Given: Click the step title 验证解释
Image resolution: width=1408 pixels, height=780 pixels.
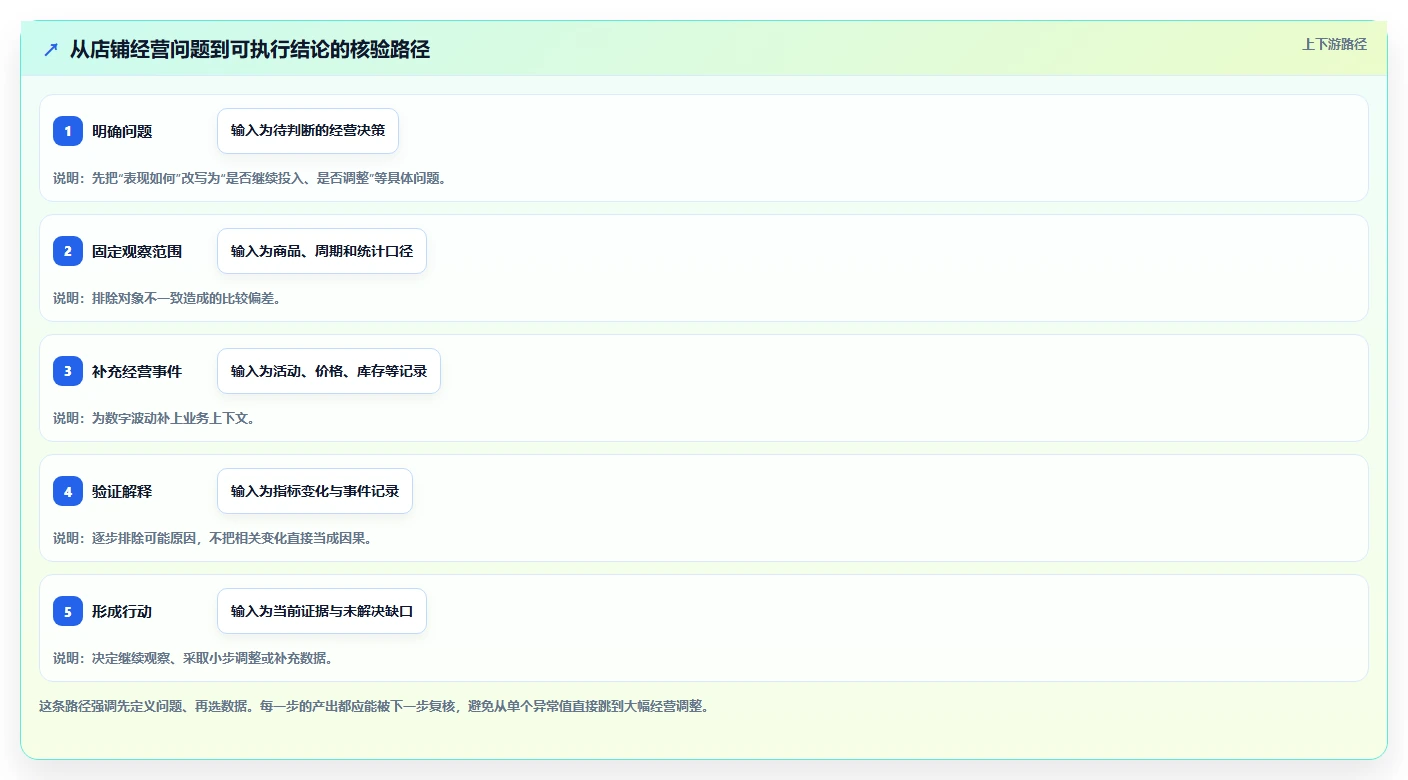Looking at the screenshot, I should tap(122, 491).
